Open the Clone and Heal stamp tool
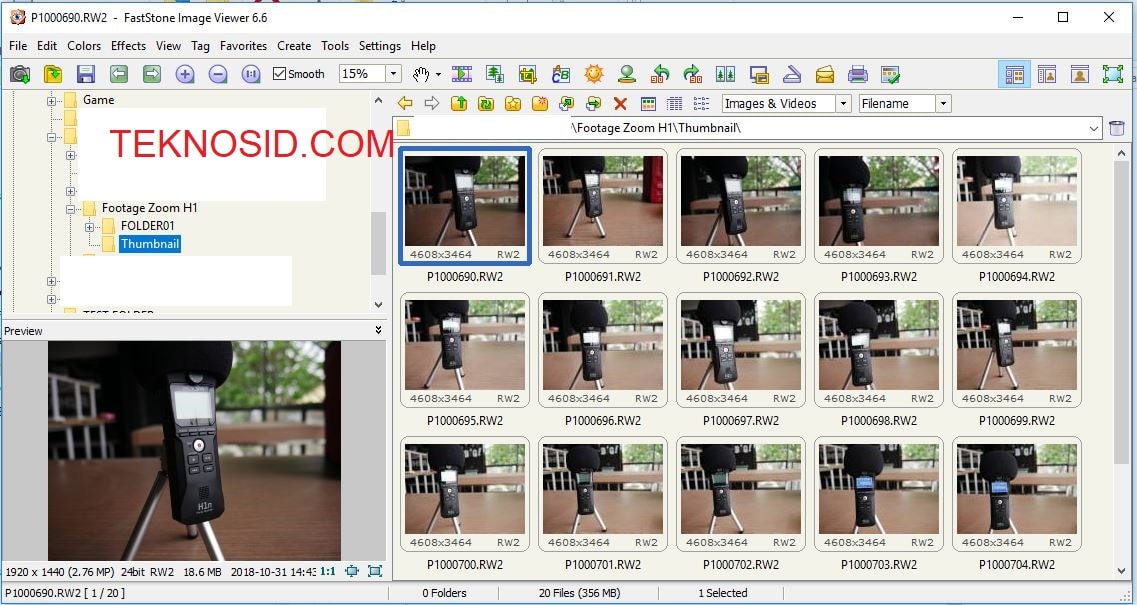This screenshot has height=605, width=1137. click(x=627, y=74)
